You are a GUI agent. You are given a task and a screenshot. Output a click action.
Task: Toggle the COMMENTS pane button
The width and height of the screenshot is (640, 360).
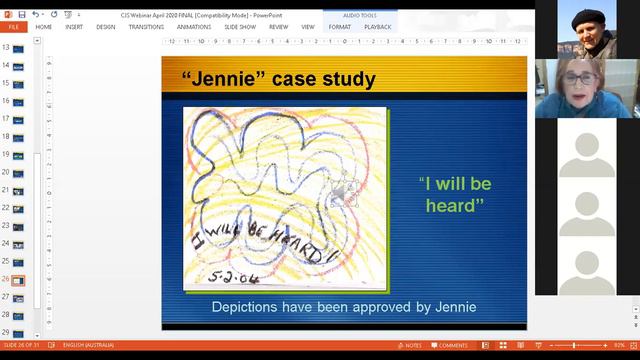point(450,345)
